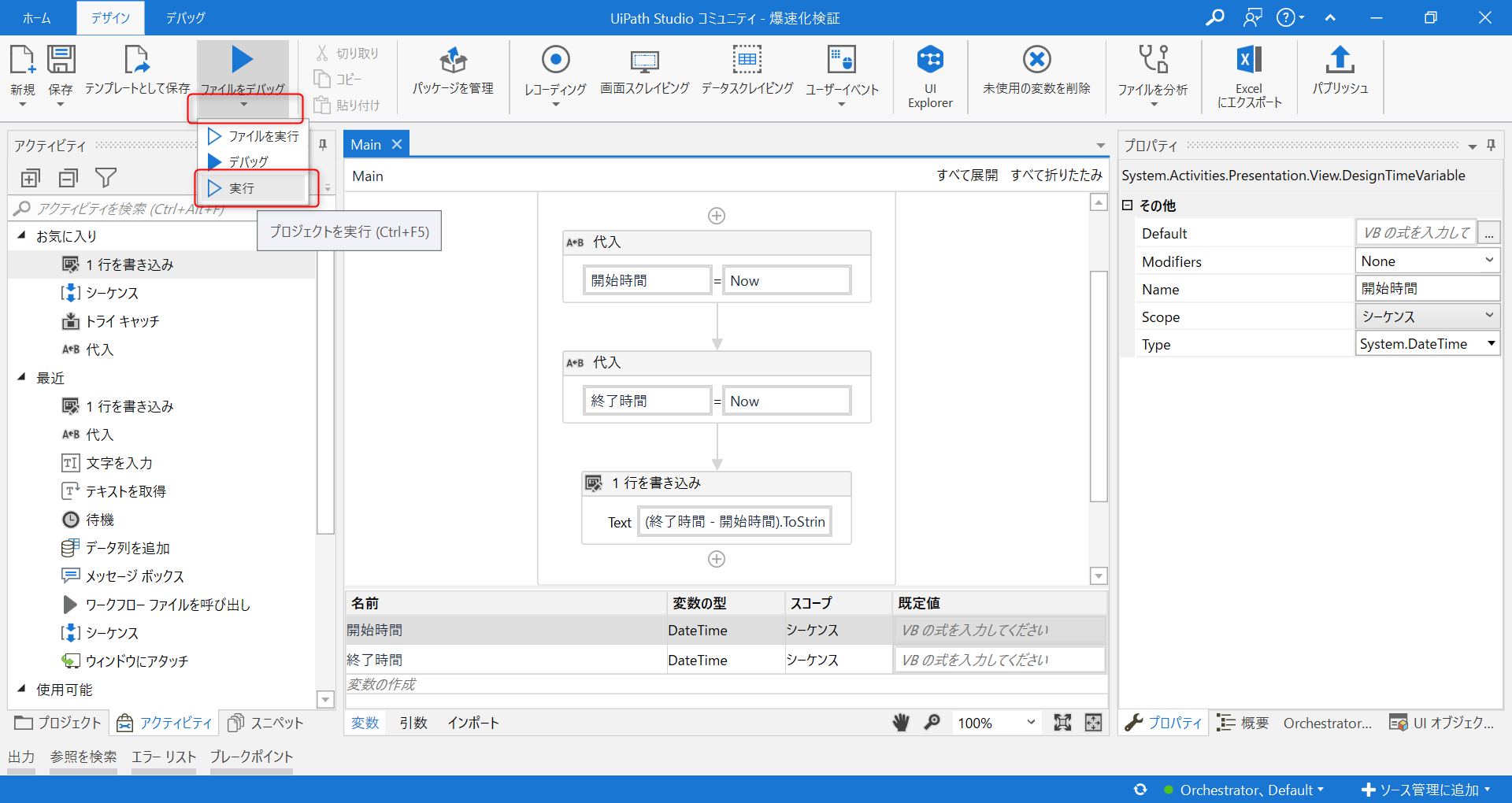
Task: Switch to the ホーム ribbon tab
Action: (37, 17)
